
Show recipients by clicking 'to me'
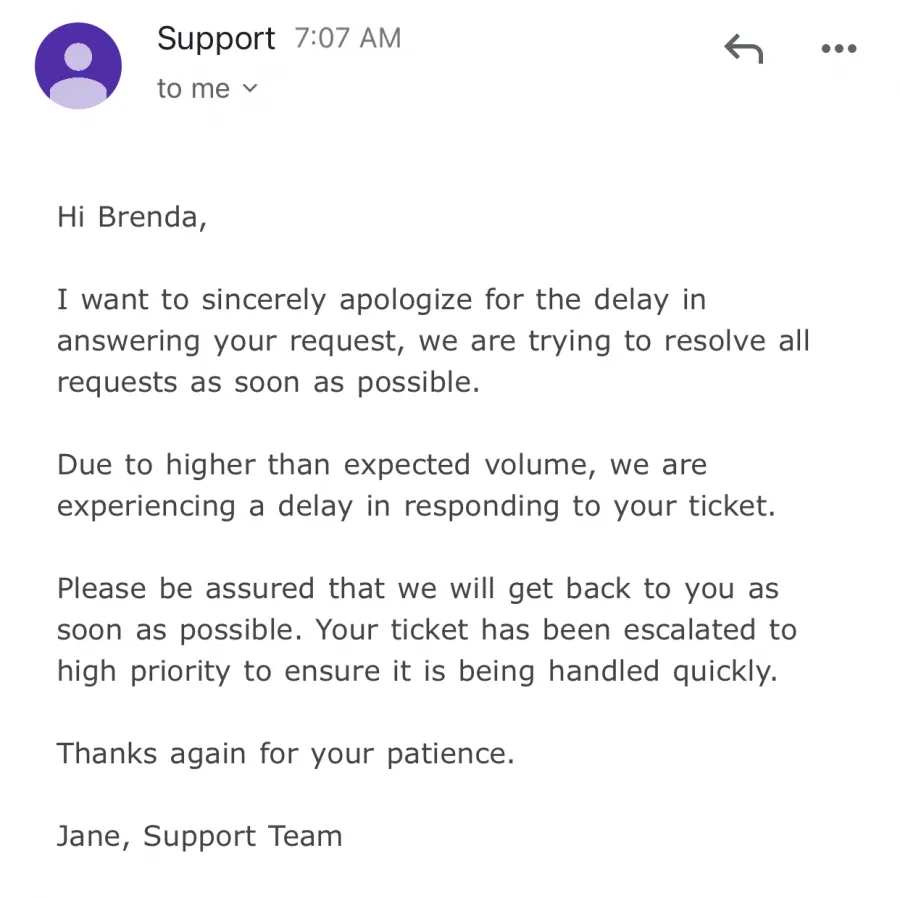coord(193,89)
